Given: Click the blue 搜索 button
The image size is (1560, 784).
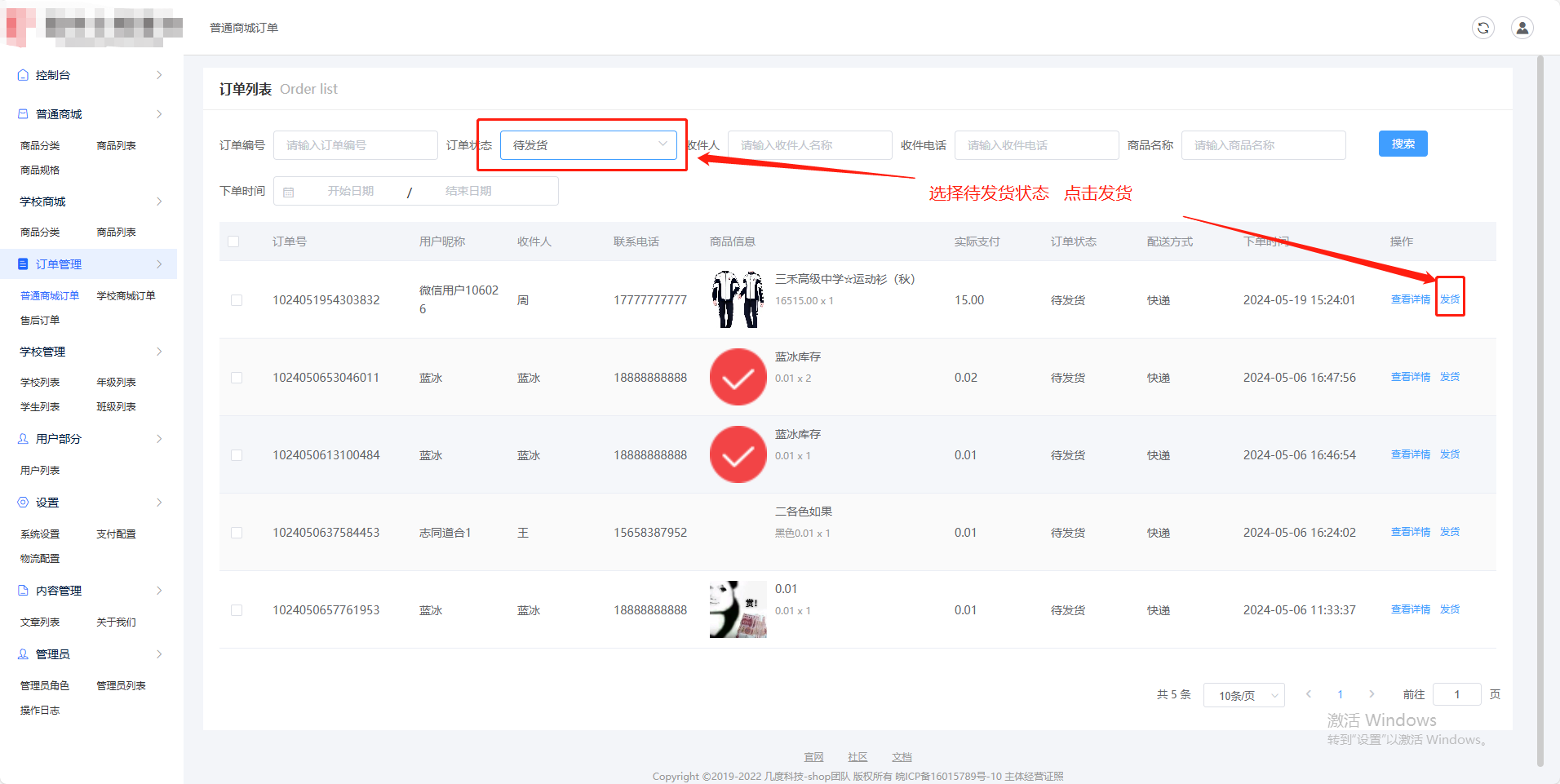Looking at the screenshot, I should click(1403, 144).
